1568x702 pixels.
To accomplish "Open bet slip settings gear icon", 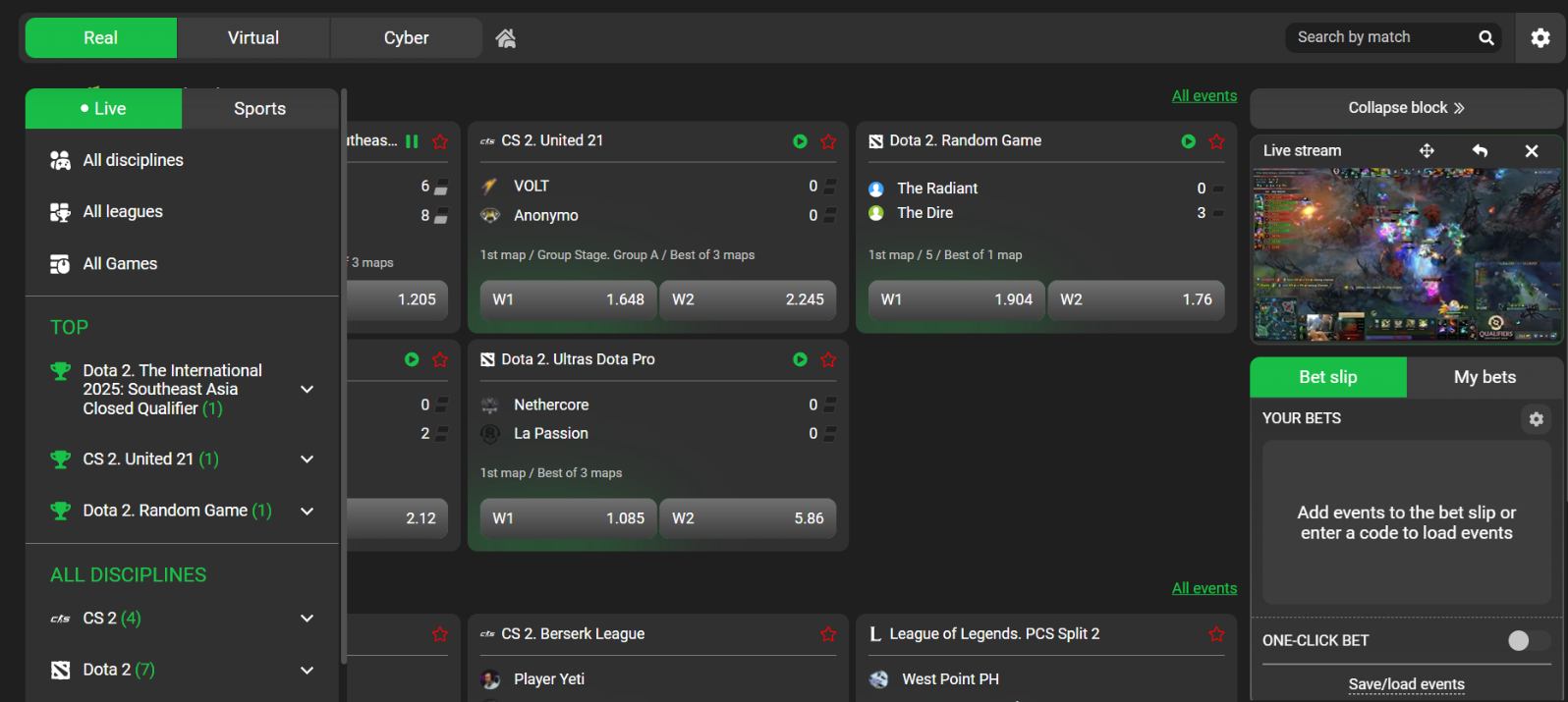I will click(1536, 419).
